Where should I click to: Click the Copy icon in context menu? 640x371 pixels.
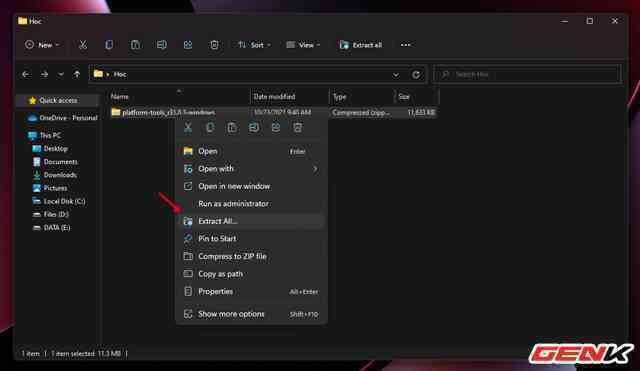pos(210,128)
